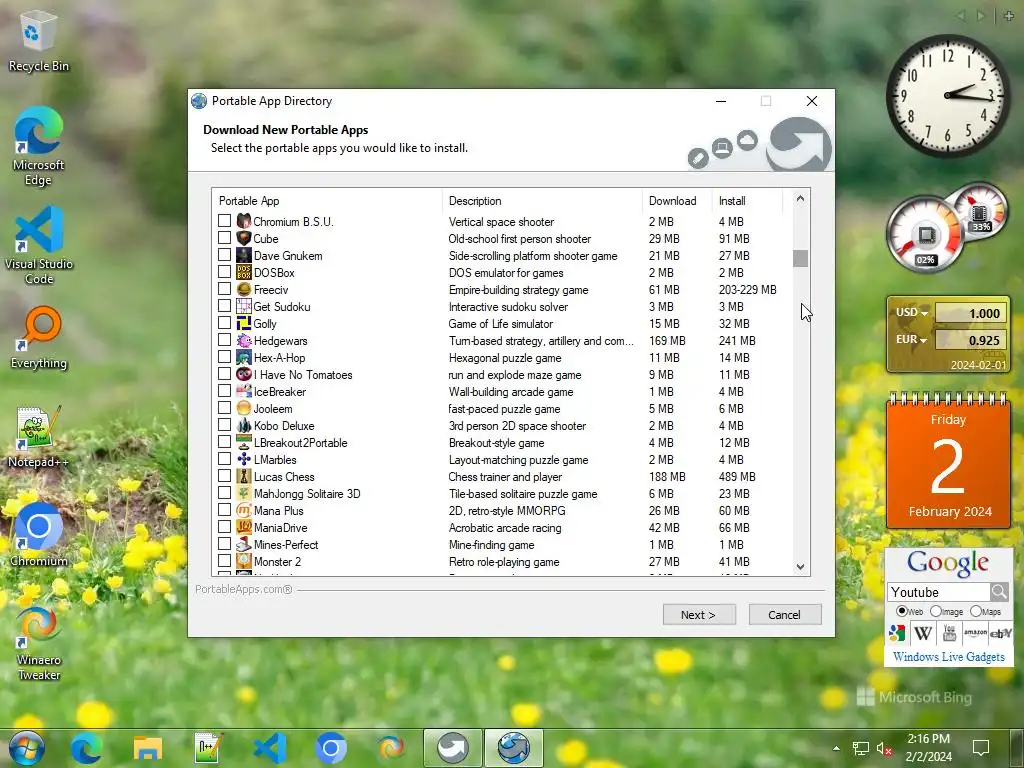This screenshot has width=1024, height=768.
Task: Click the eBay shortcut in Google gadget
Action: tap(1000, 633)
